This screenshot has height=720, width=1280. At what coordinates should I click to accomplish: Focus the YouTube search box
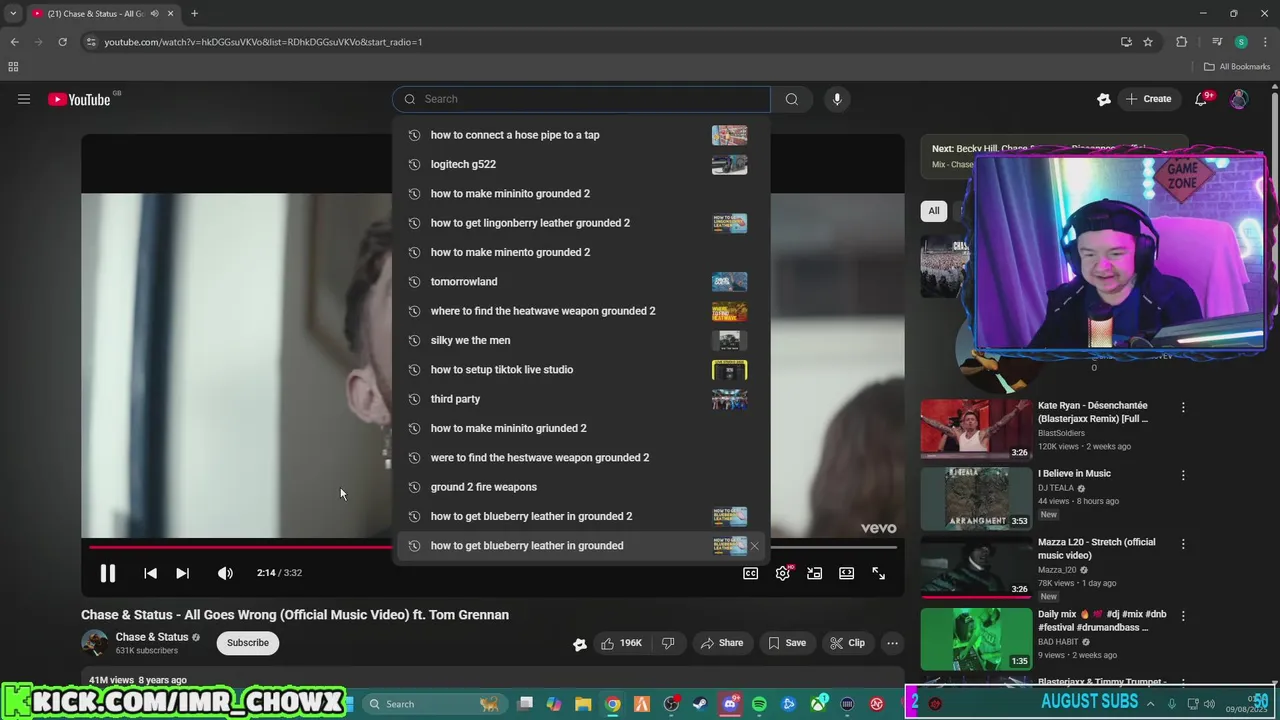(581, 99)
